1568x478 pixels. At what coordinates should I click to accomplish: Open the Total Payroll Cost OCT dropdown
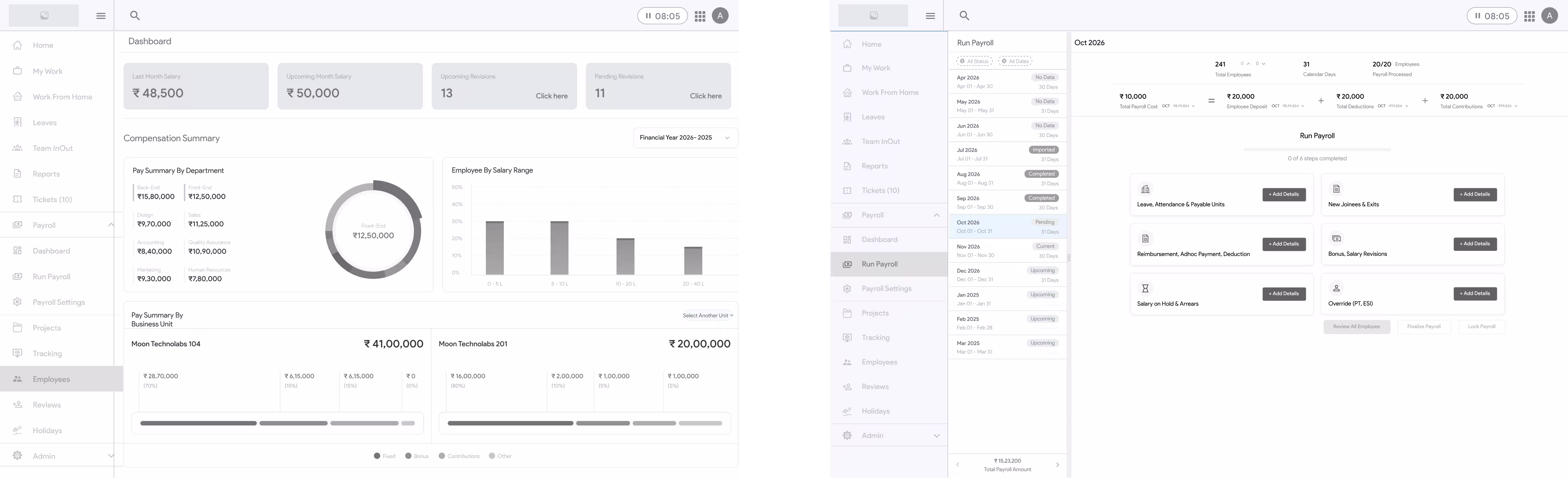pyautogui.click(x=1178, y=106)
